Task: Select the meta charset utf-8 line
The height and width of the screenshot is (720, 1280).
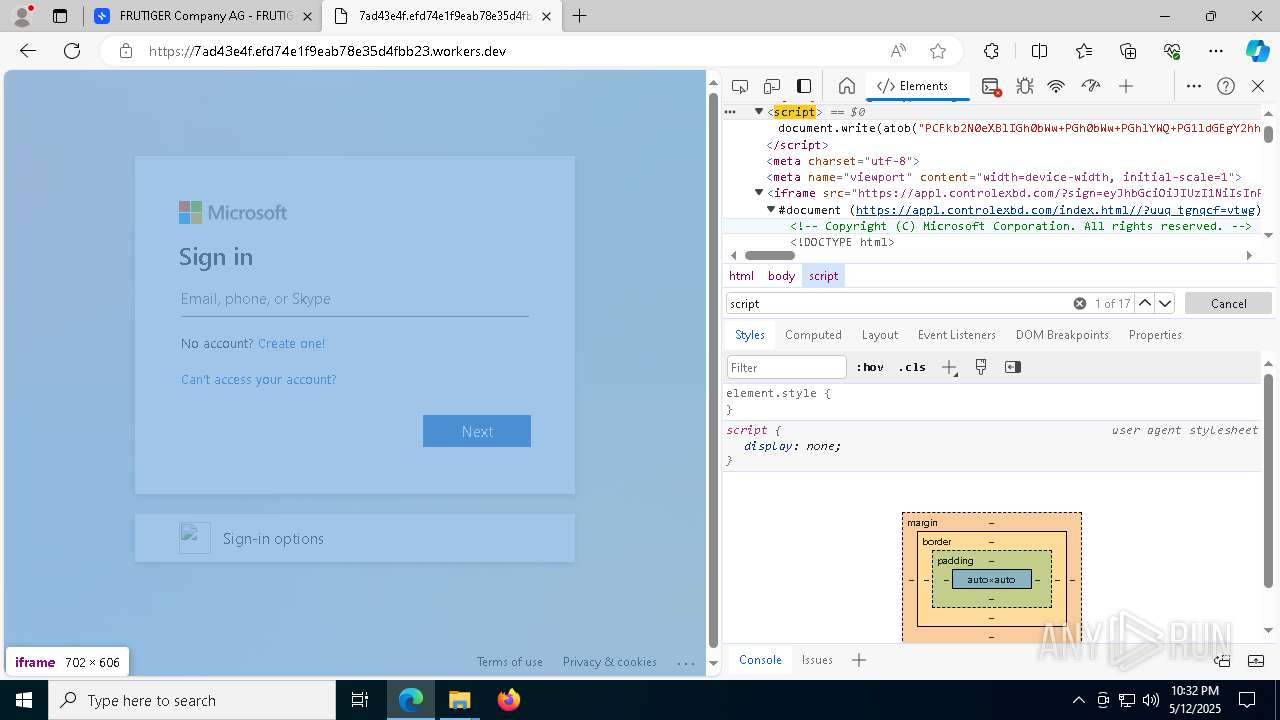Action: tap(843, 161)
